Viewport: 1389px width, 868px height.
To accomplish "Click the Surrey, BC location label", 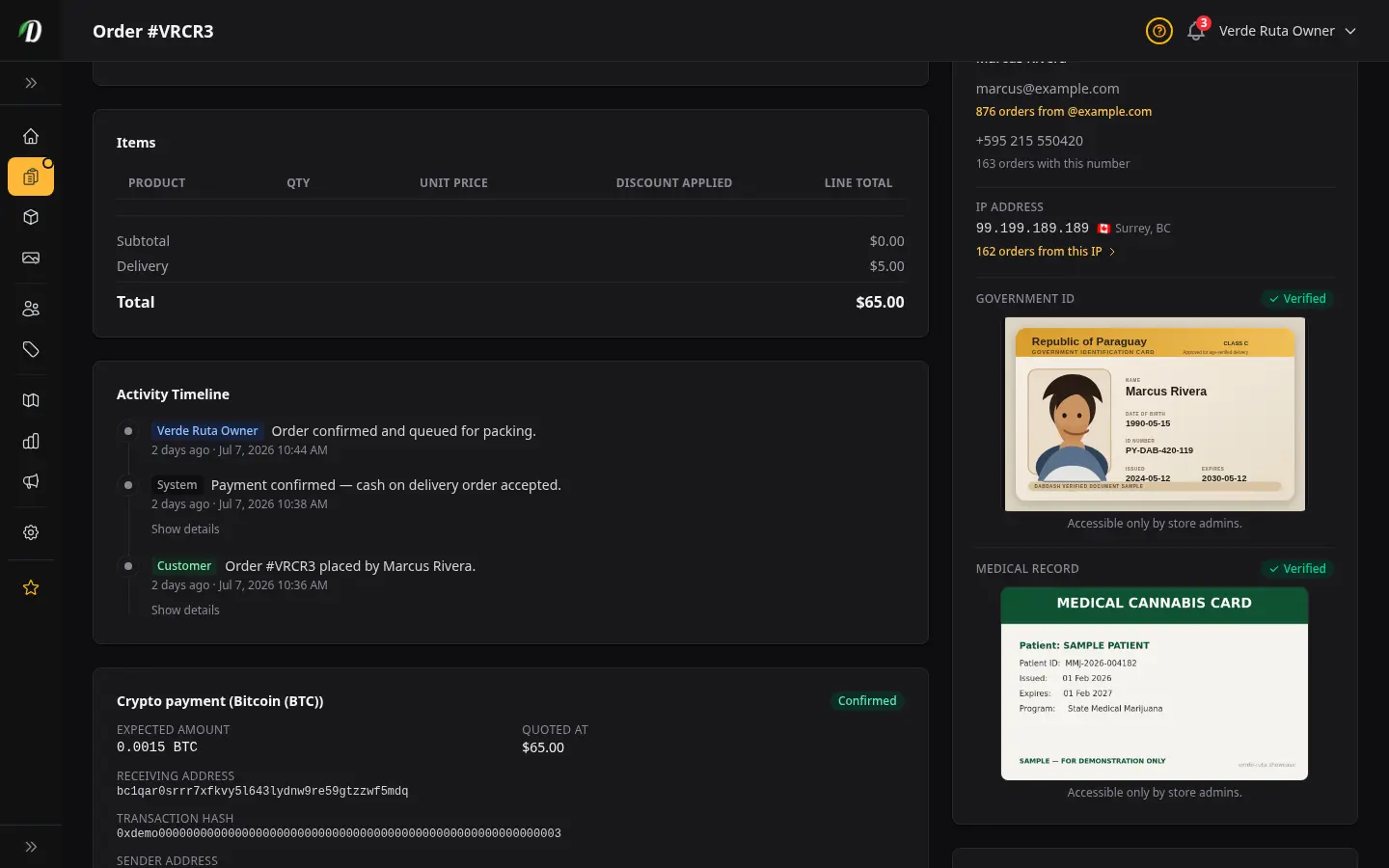I will 1143,229.
